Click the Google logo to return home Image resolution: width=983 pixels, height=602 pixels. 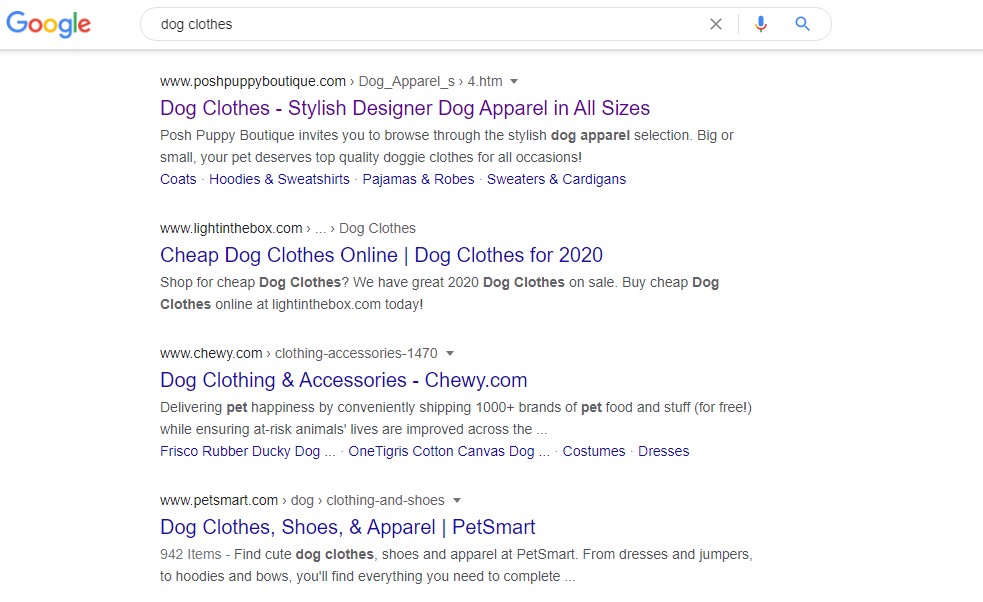pos(48,24)
